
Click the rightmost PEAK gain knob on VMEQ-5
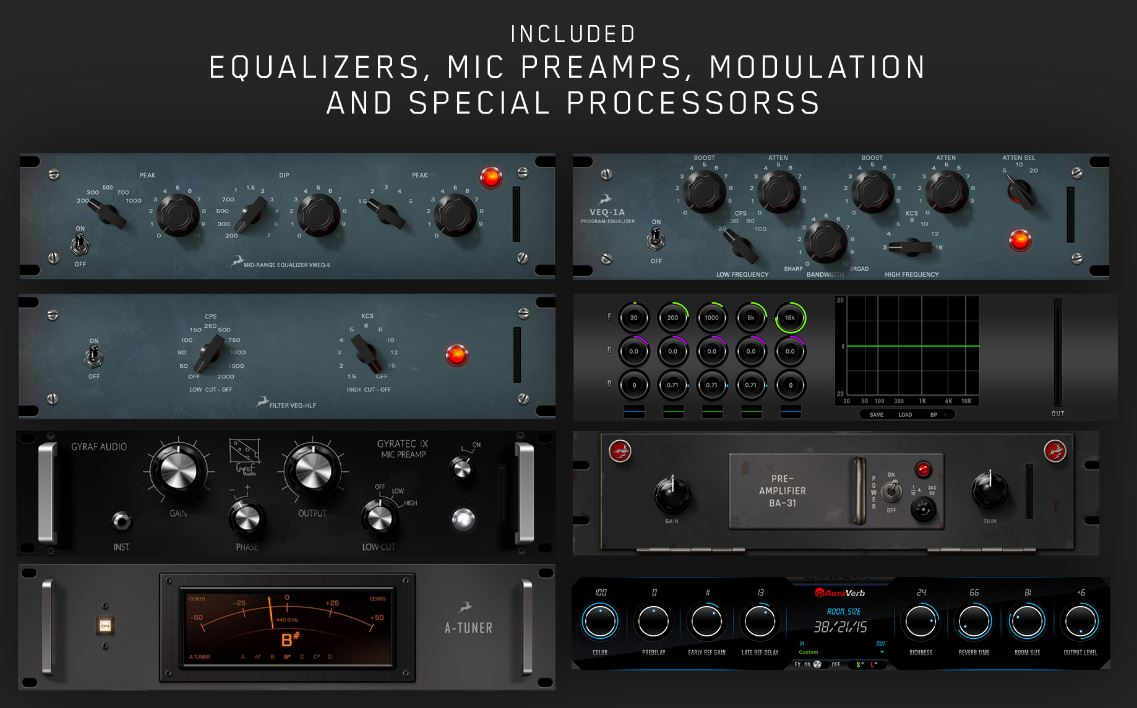[455, 215]
